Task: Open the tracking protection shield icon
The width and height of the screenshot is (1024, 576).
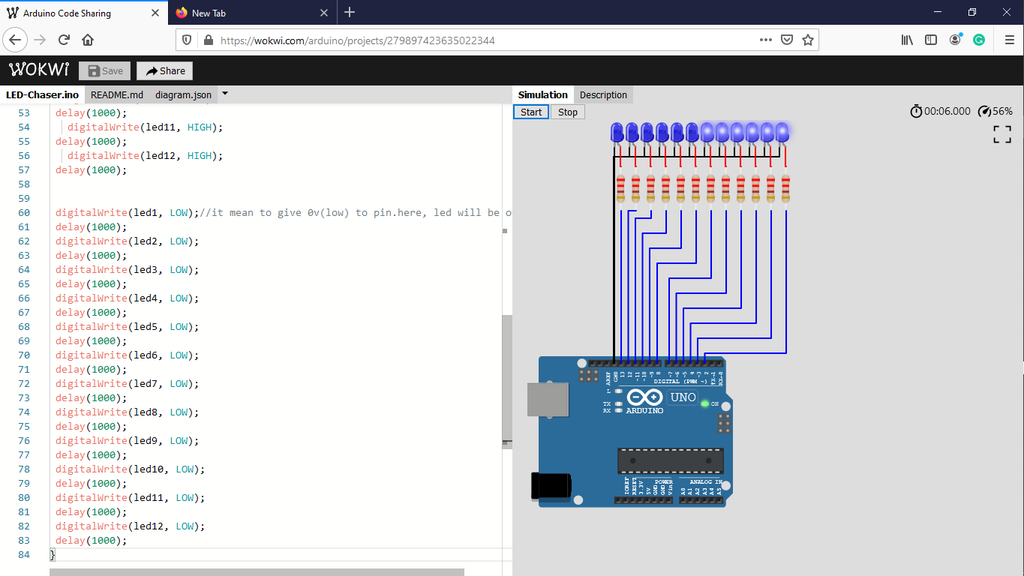Action: pyautogui.click(x=187, y=40)
